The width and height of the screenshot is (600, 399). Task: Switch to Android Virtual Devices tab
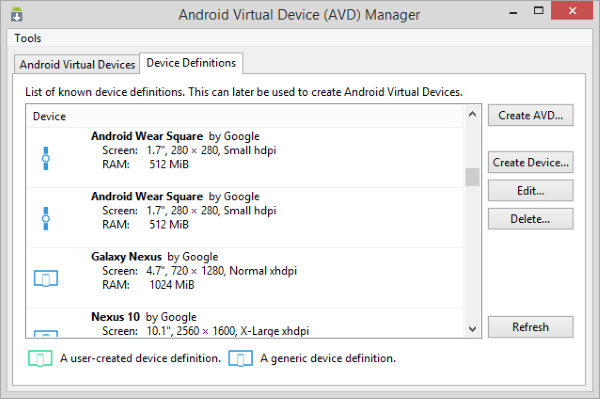click(x=77, y=64)
